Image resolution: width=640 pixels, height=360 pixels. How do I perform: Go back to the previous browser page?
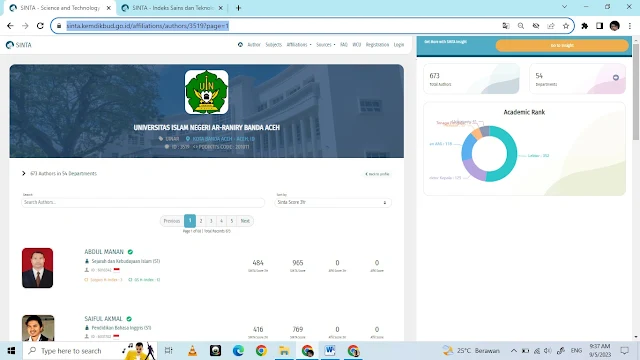pyautogui.click(x=10, y=26)
